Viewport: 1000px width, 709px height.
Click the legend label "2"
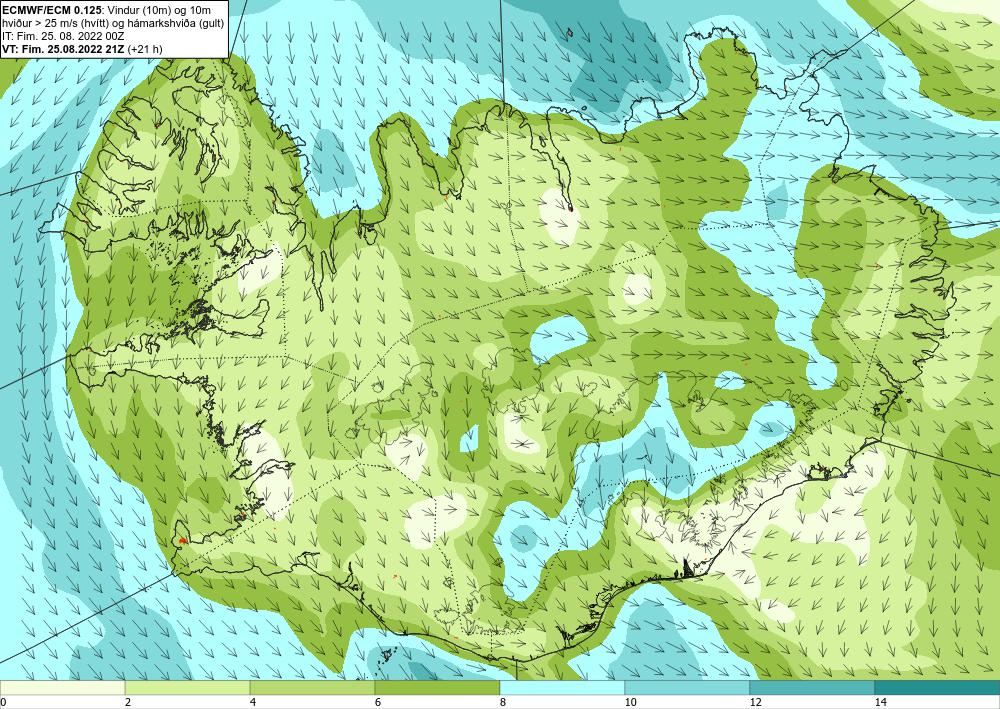point(128,702)
